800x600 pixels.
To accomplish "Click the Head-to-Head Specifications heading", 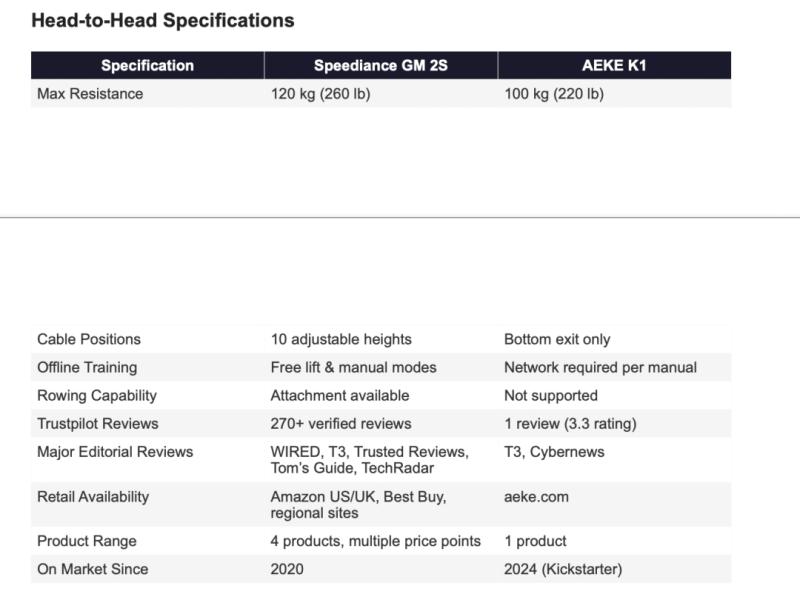I will [x=163, y=20].
